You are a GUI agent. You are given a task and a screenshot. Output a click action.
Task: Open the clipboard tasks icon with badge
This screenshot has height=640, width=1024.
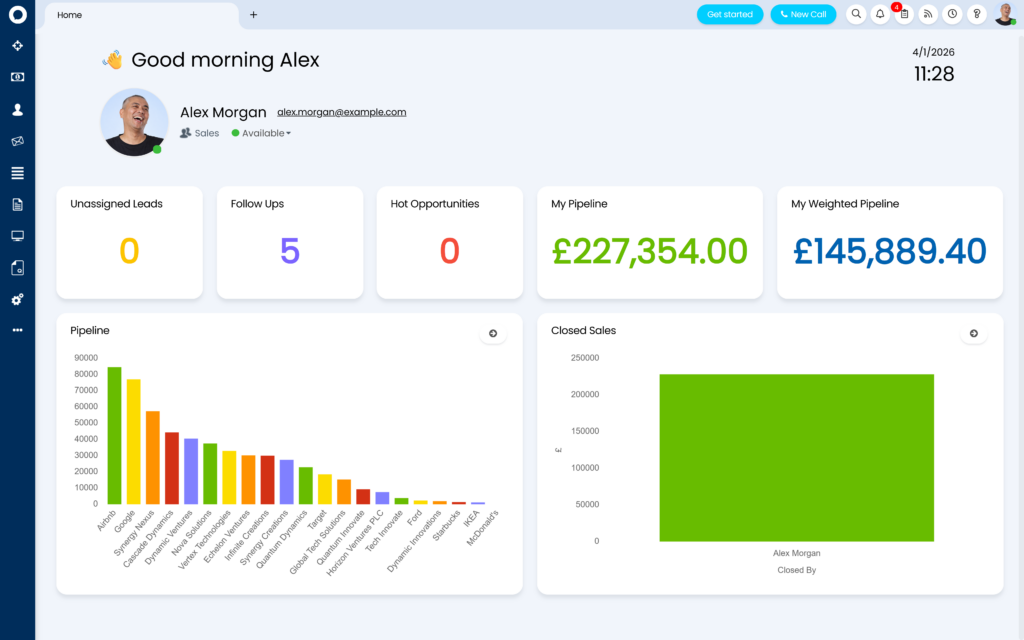904,14
